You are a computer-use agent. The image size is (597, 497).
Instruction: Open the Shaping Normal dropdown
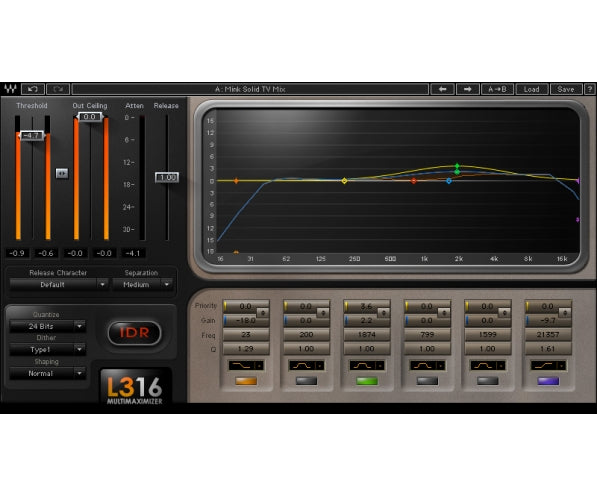click(x=47, y=374)
